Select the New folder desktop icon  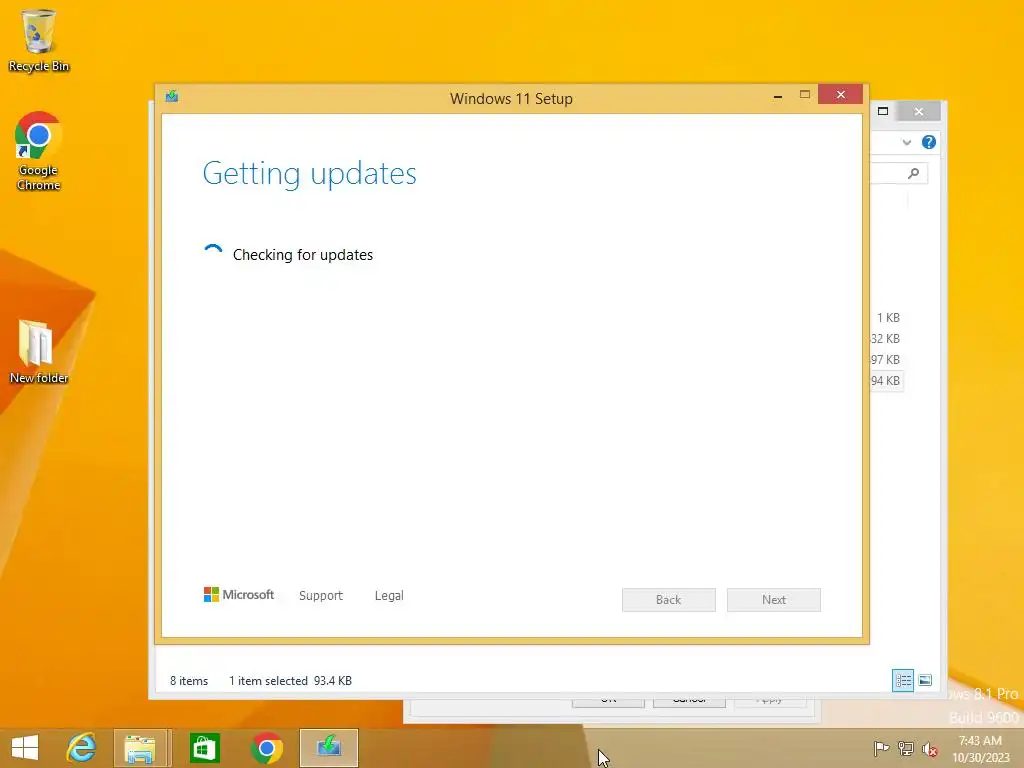pos(39,351)
